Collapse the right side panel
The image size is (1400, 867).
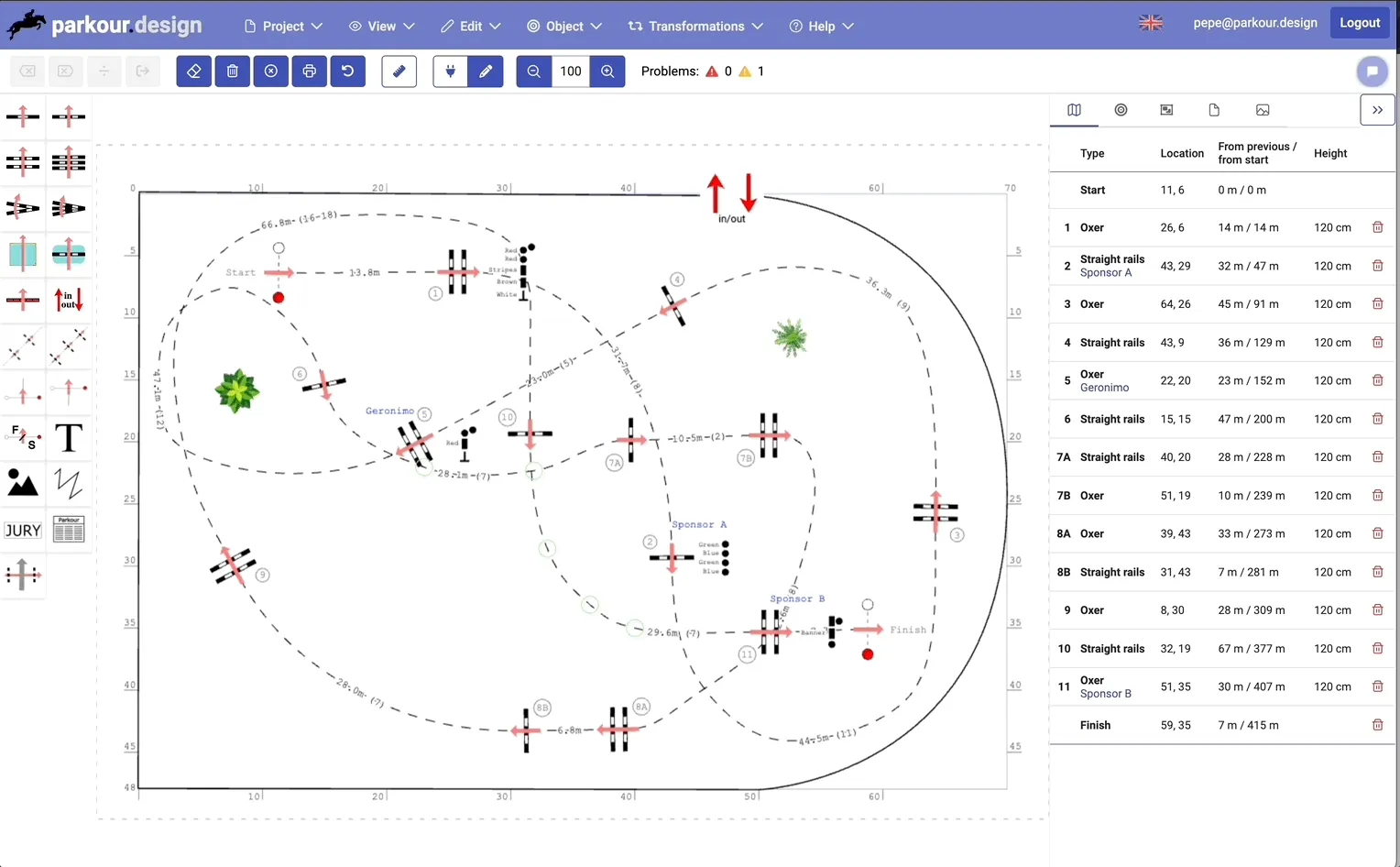coord(1377,110)
